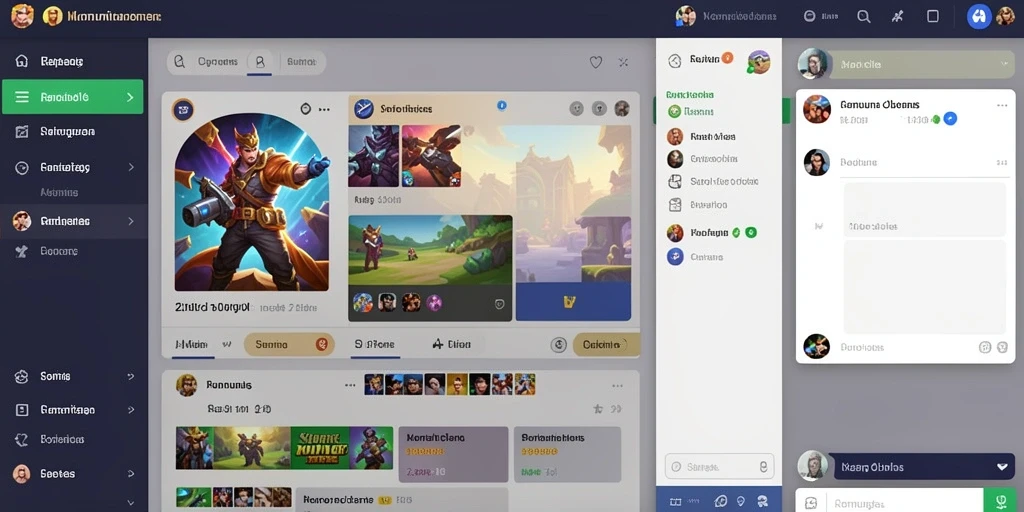Open the square badge icon entry in lower sidebar

pyautogui.click(x=22, y=409)
